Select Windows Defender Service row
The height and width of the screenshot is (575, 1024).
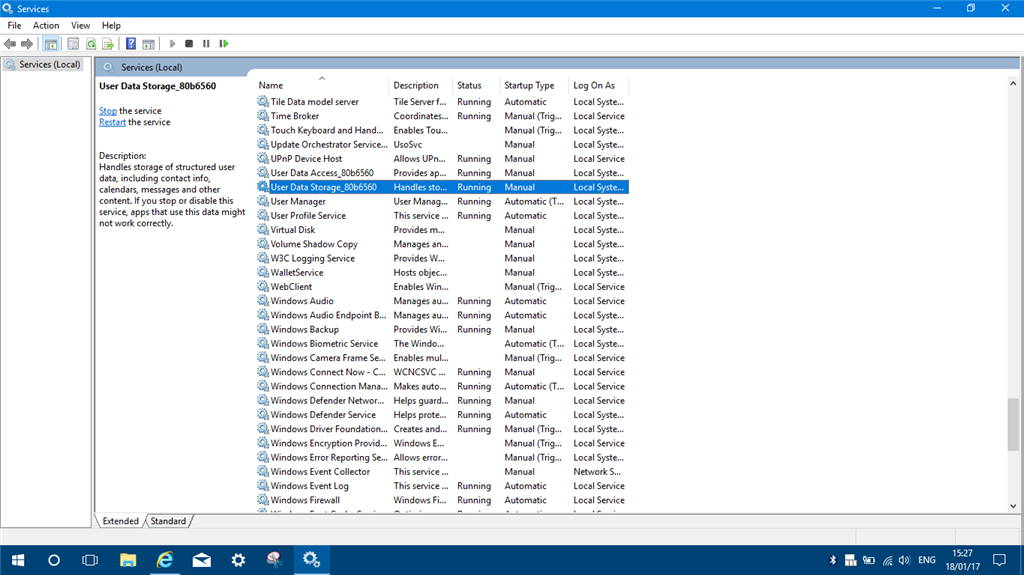442,415
